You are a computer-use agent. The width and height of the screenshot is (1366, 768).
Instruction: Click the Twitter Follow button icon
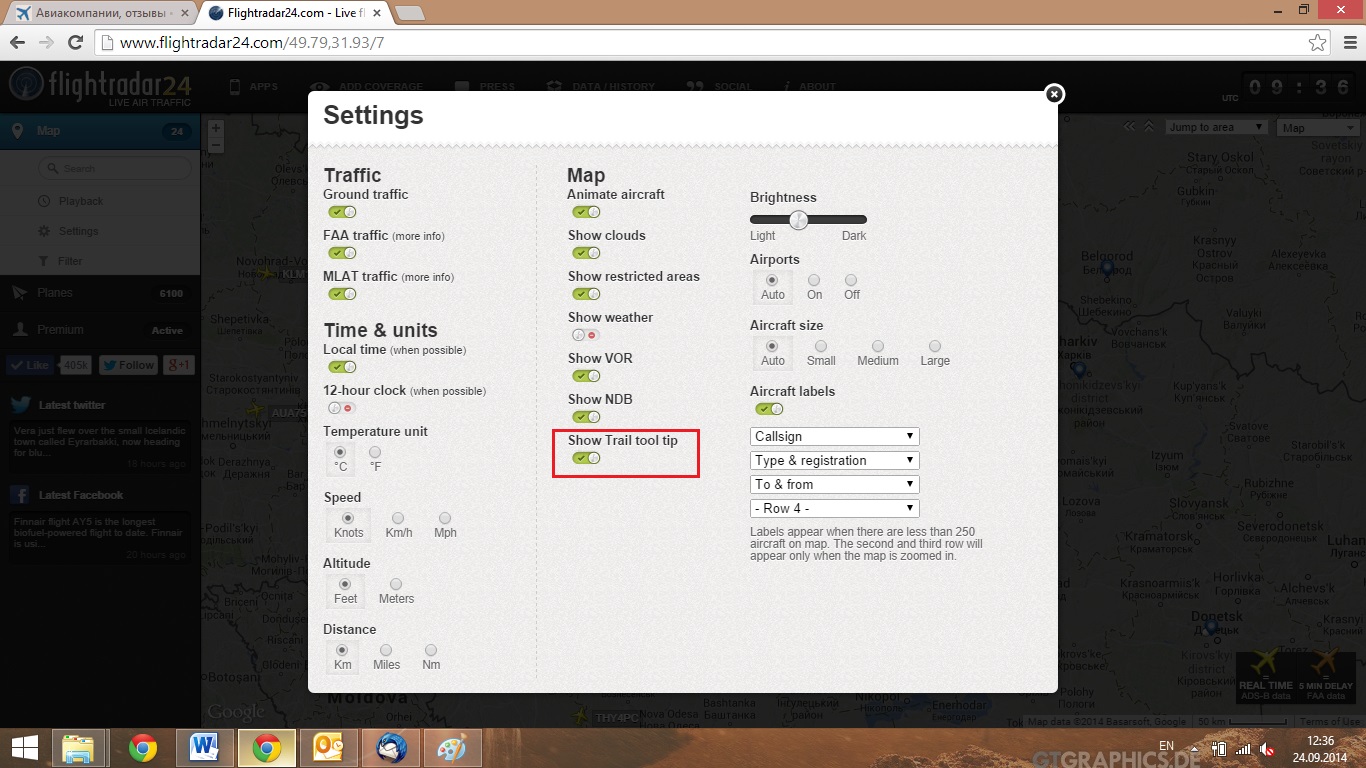click(128, 365)
